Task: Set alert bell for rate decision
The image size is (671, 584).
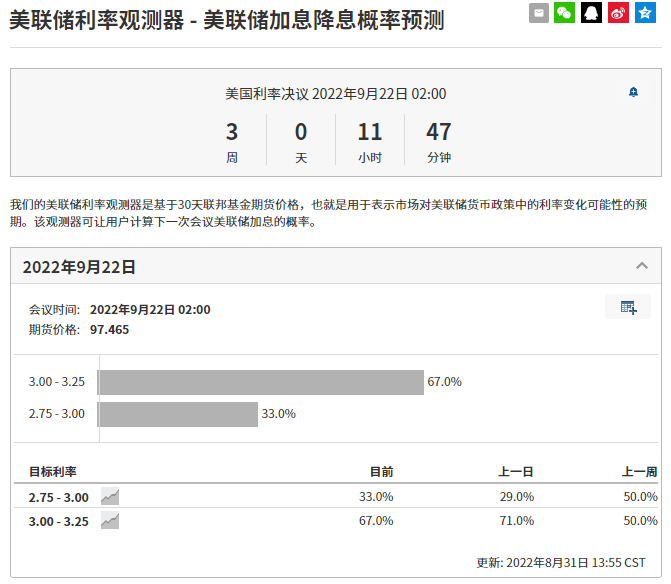Action: 633,92
